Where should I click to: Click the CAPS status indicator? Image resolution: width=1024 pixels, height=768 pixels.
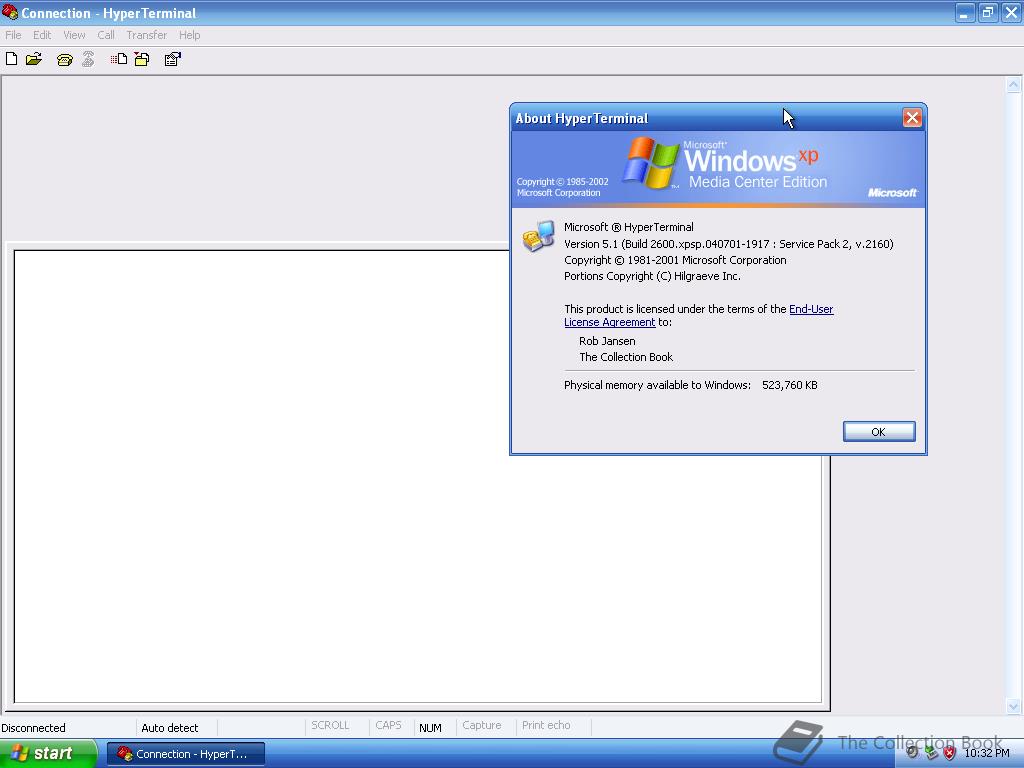(388, 726)
